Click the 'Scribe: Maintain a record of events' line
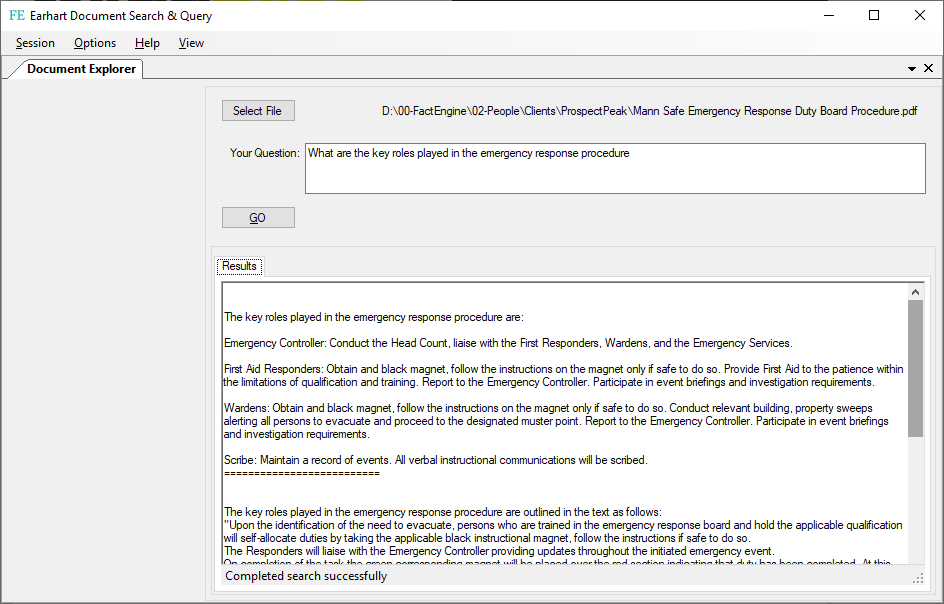 pyautogui.click(x=435, y=460)
